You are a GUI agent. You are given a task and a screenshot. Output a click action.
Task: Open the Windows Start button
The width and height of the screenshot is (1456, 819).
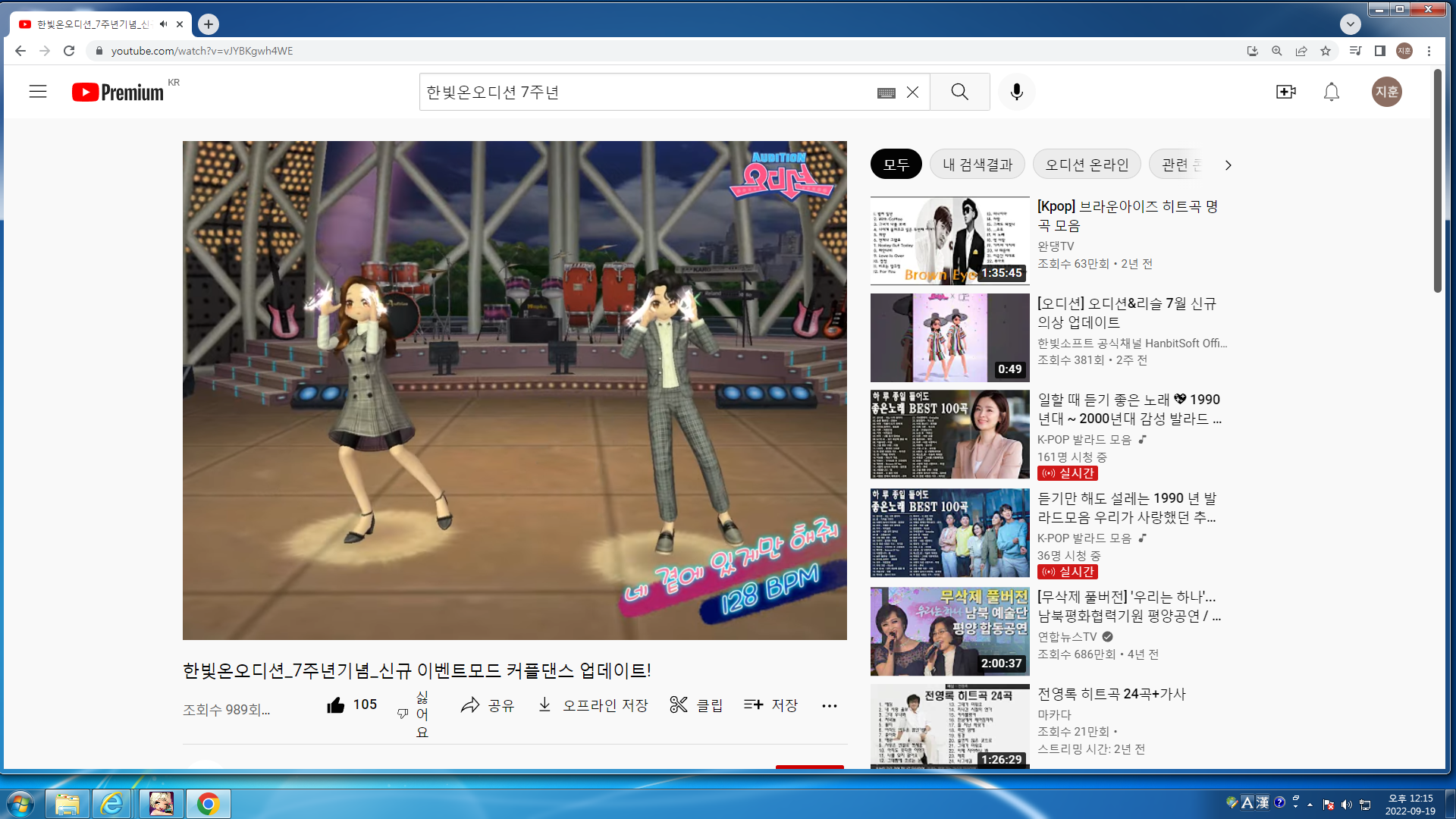pyautogui.click(x=20, y=804)
